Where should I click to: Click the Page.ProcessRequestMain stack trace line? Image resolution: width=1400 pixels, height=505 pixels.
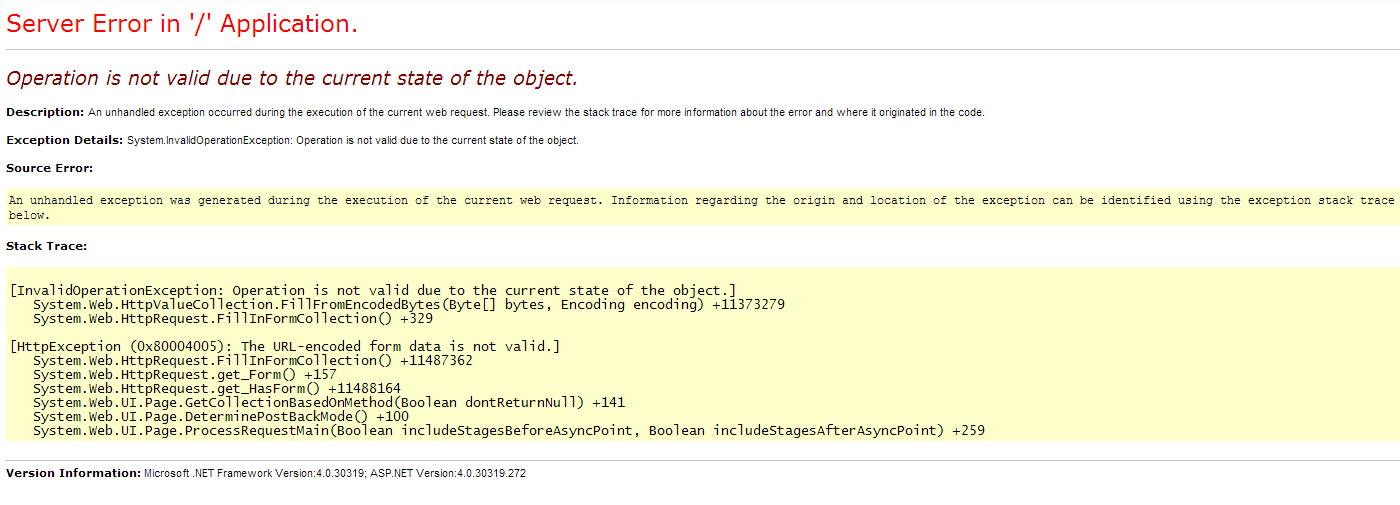(x=509, y=430)
